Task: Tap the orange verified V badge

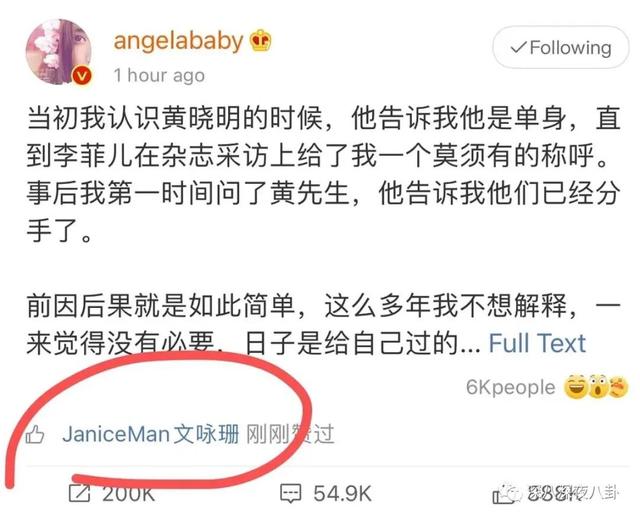Action: pyautogui.click(x=82, y=76)
